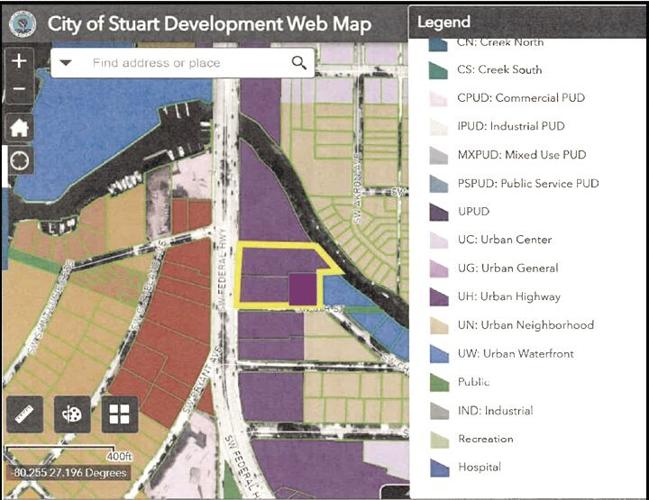
Task: Open the basemap gallery grid
Action: pos(120,414)
